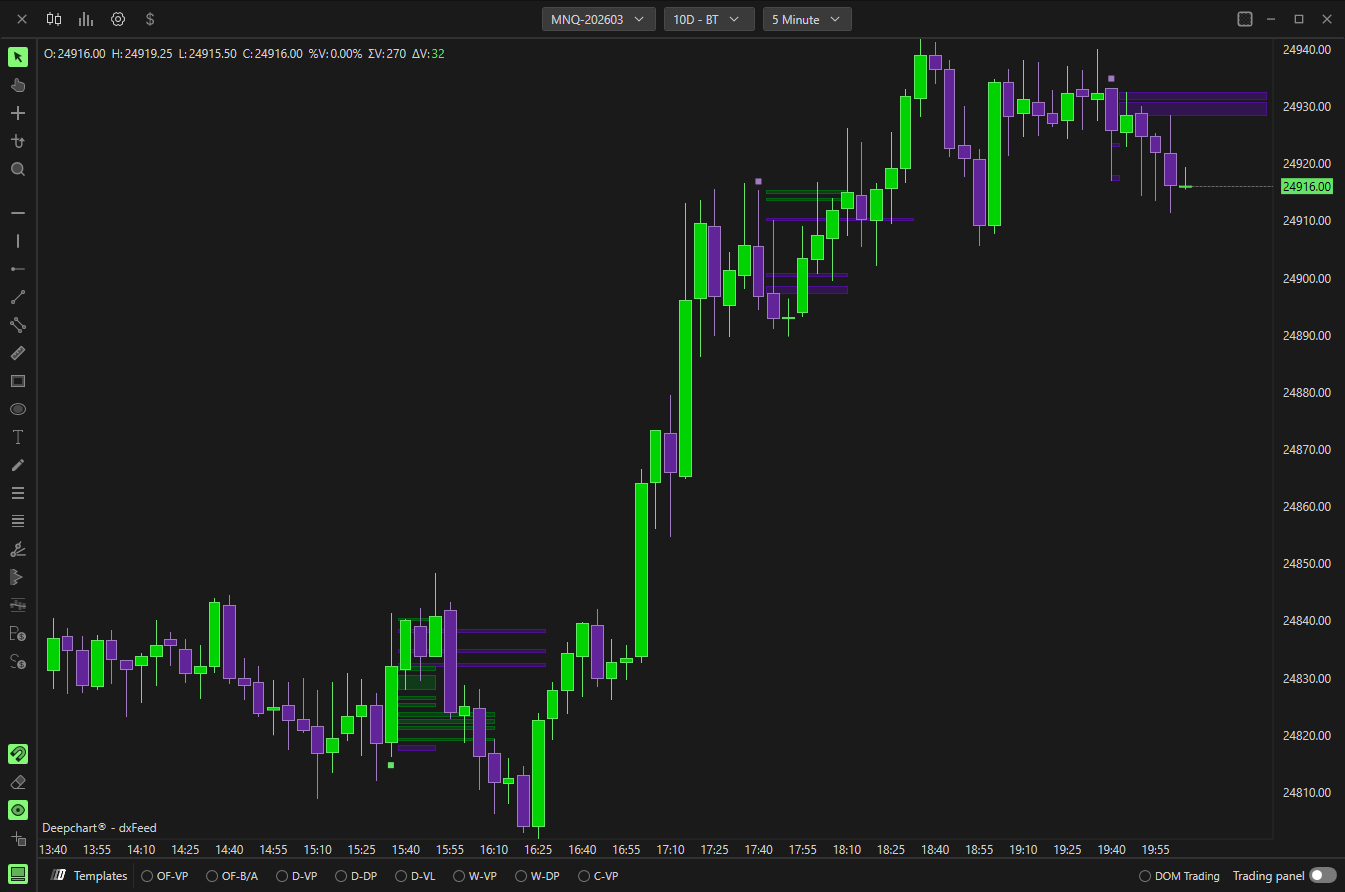The width and height of the screenshot is (1345, 892).
Task: Activate the hand pan tool
Action: [x=18, y=85]
